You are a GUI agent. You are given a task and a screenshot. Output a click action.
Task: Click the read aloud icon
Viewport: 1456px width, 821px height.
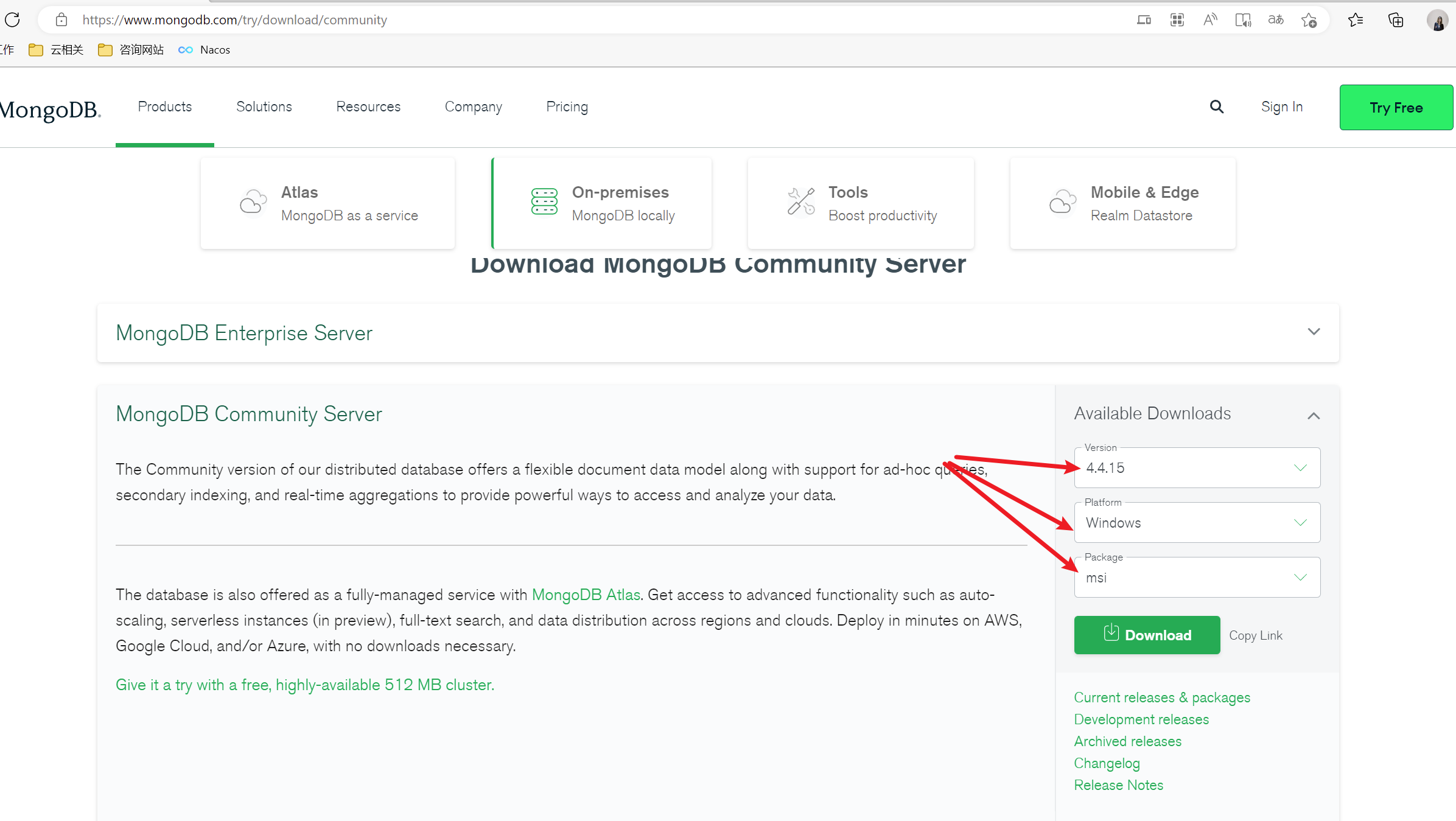[1210, 20]
